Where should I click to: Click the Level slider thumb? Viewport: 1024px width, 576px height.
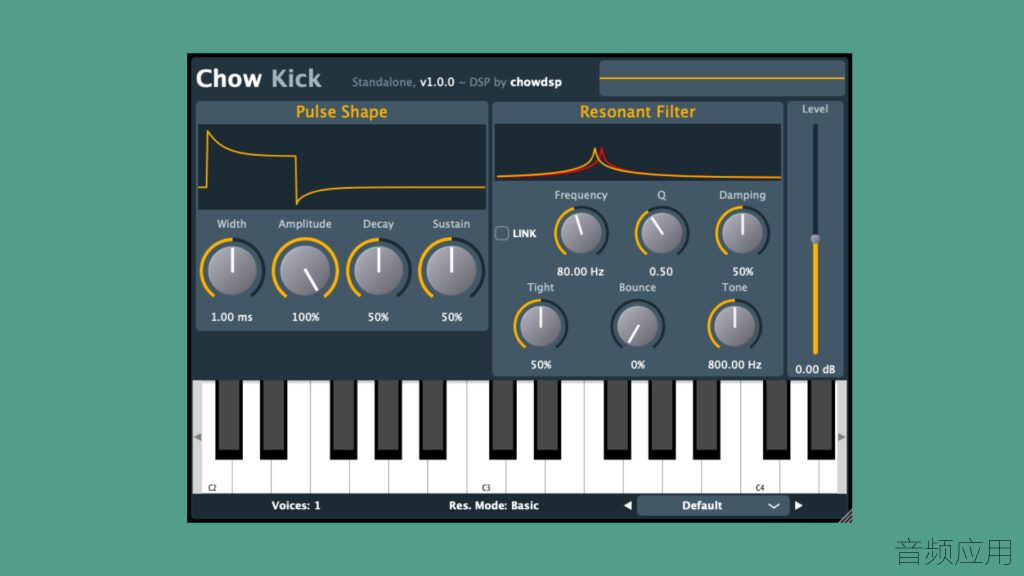815,239
